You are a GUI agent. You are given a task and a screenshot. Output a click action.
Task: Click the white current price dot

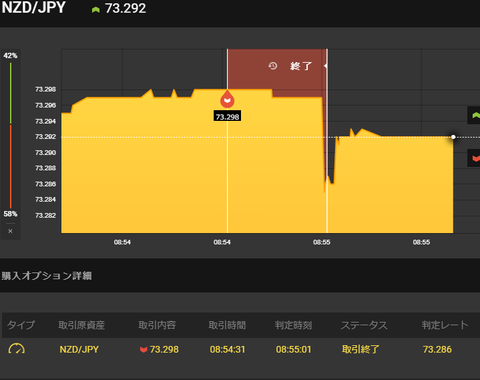(453, 137)
